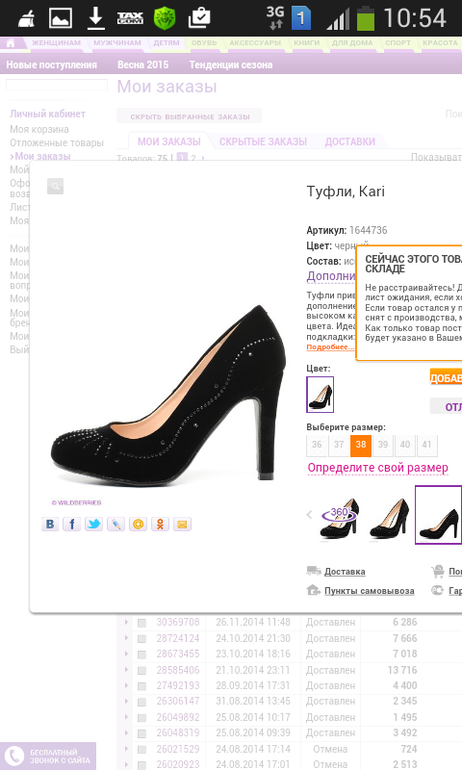This screenshot has width=462, height=770.
Task: Open Пункты самовывоза link
Action: [369, 591]
